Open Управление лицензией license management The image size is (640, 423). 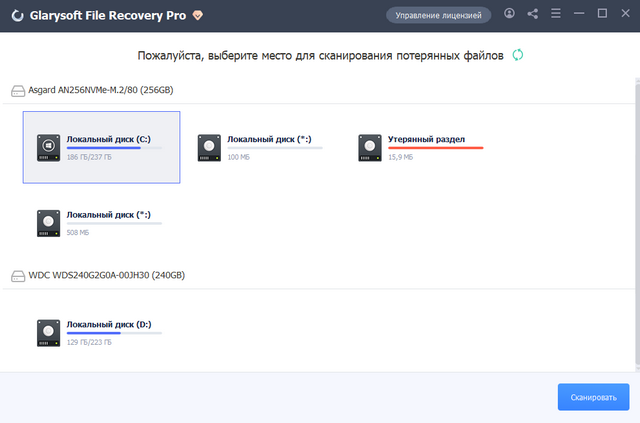pos(439,15)
